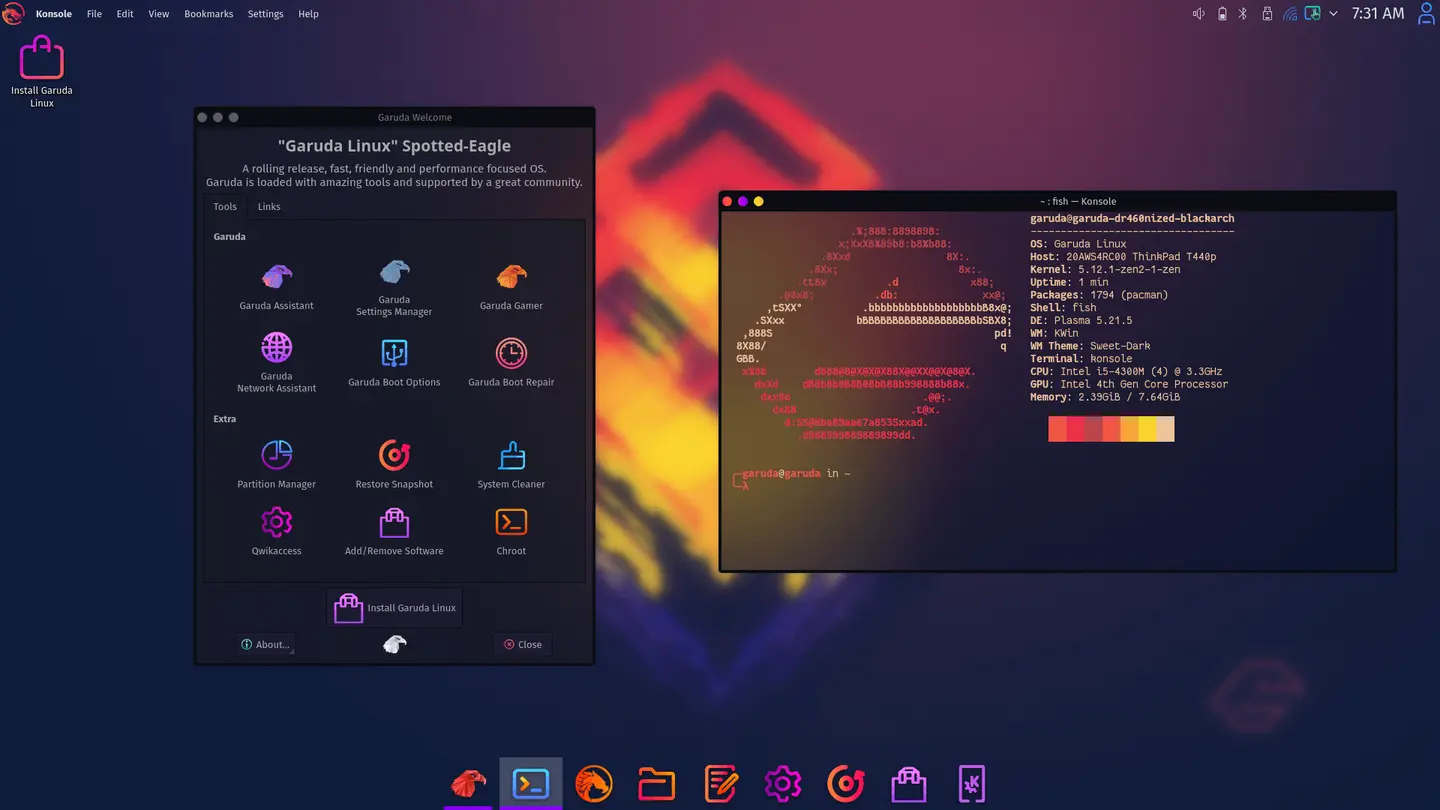Launch Garuda Boot Repair

(x=510, y=355)
